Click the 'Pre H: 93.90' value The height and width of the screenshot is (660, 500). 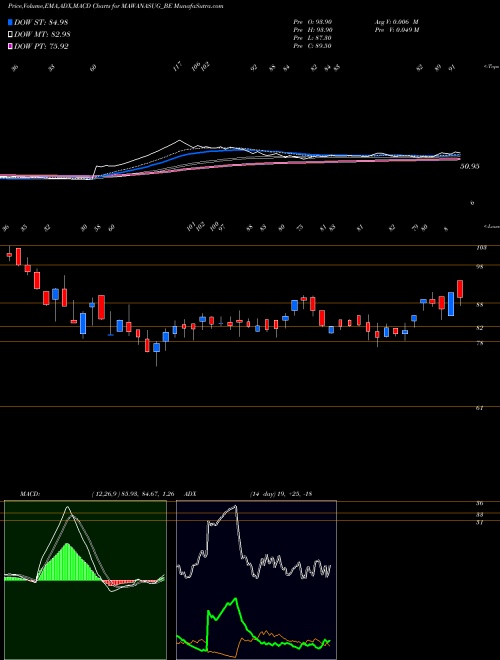coord(313,29)
